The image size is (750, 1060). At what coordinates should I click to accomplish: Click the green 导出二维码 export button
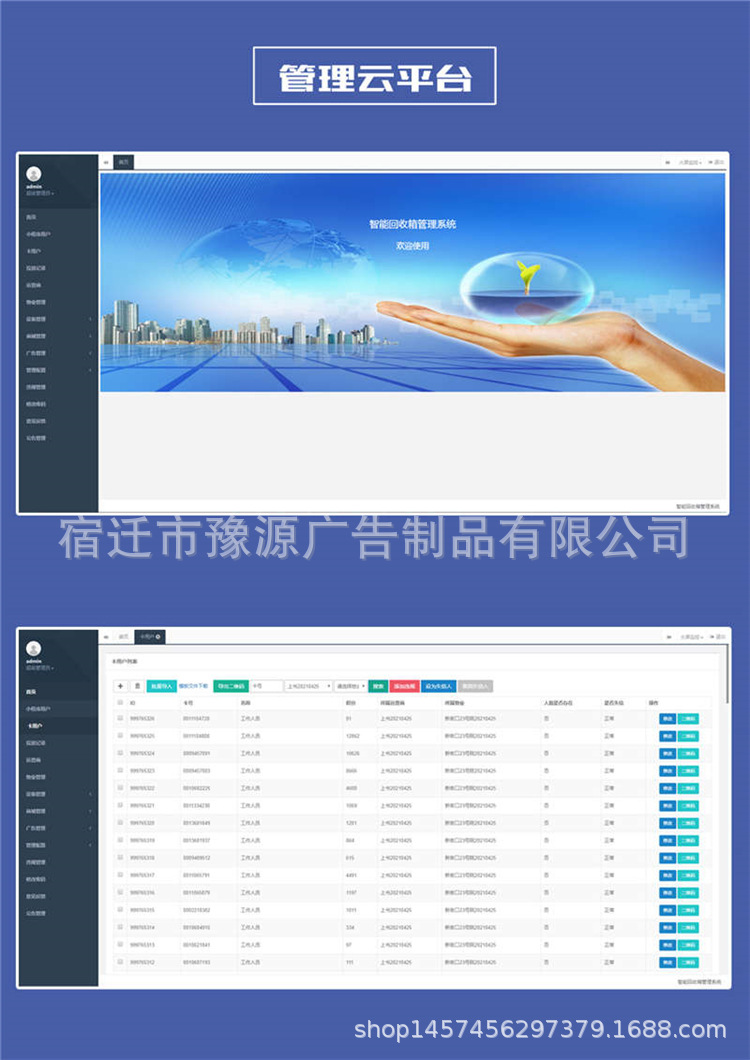(231, 686)
